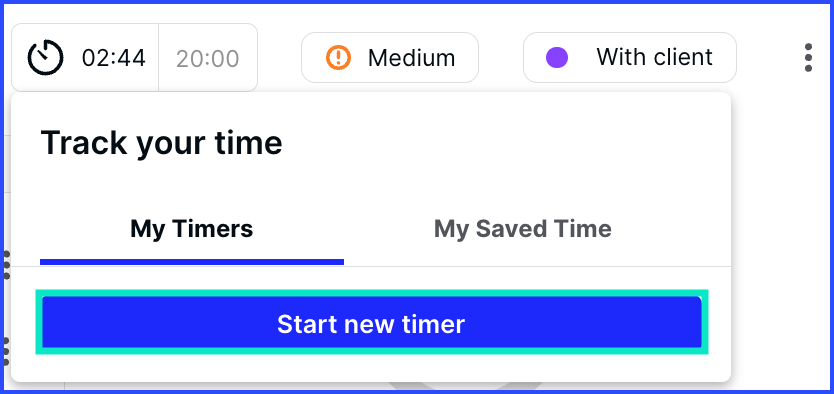This screenshot has height=394, width=834.
Task: Expand the With client status dropdown
Action: coord(630,57)
